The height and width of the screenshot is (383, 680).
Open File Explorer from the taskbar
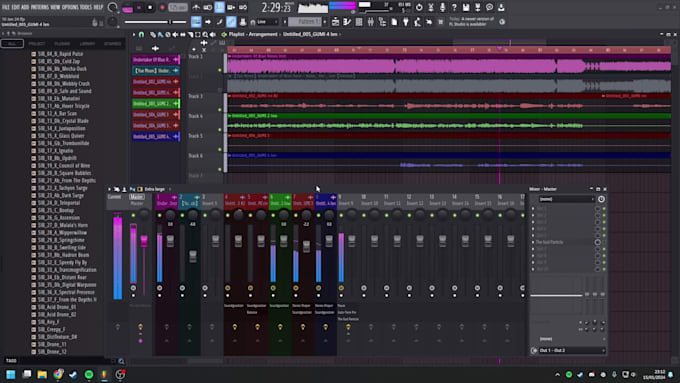click(42, 374)
